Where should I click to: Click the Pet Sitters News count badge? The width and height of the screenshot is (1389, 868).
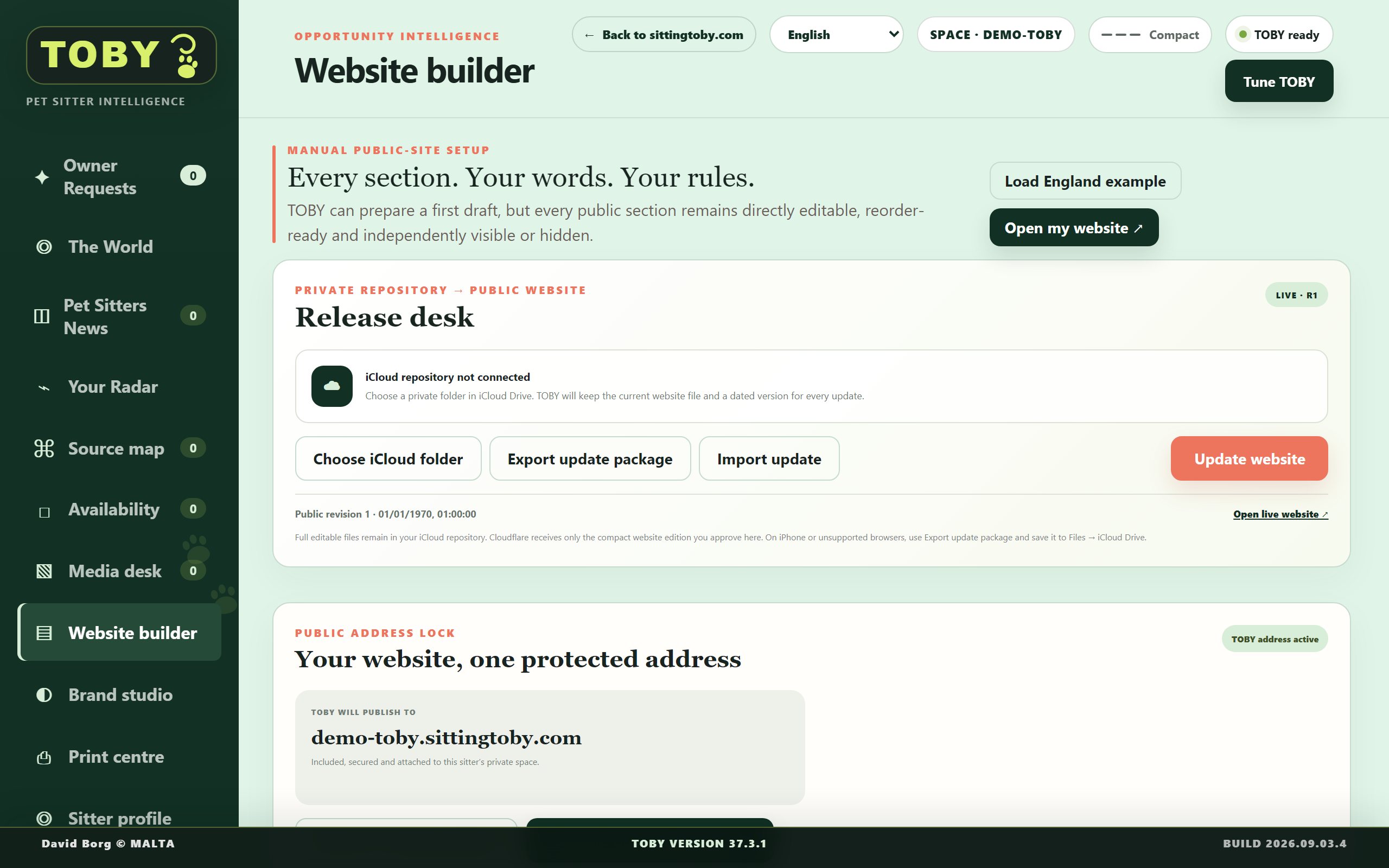coord(193,316)
